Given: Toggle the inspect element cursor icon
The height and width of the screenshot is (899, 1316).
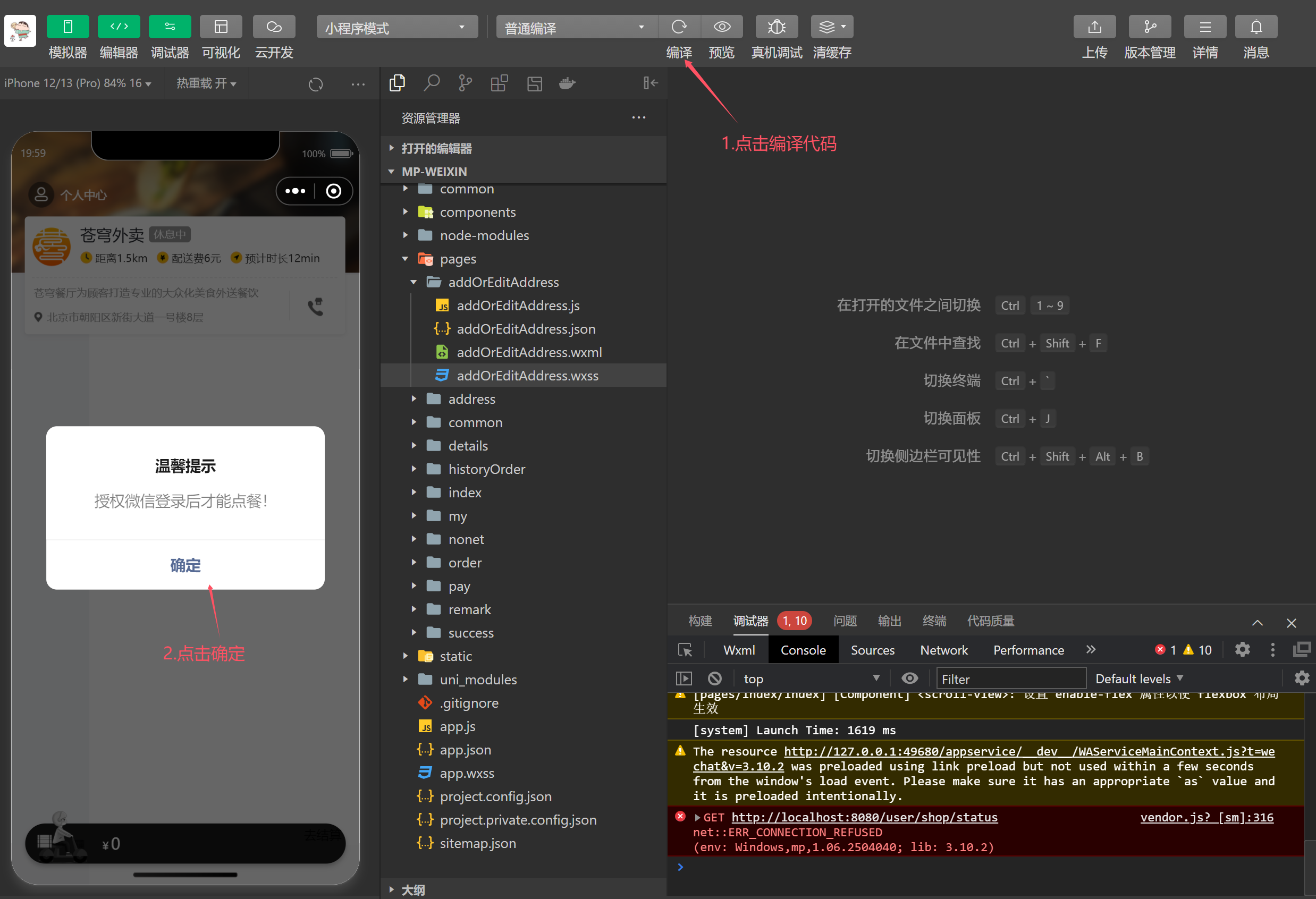Looking at the screenshot, I should point(685,649).
